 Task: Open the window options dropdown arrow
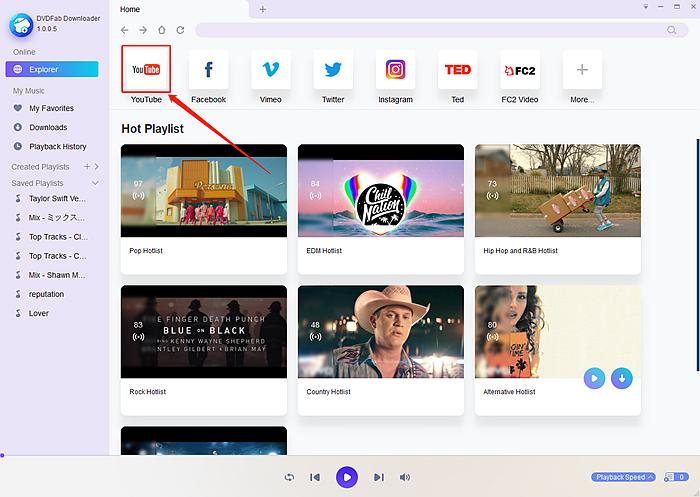coord(646,7)
